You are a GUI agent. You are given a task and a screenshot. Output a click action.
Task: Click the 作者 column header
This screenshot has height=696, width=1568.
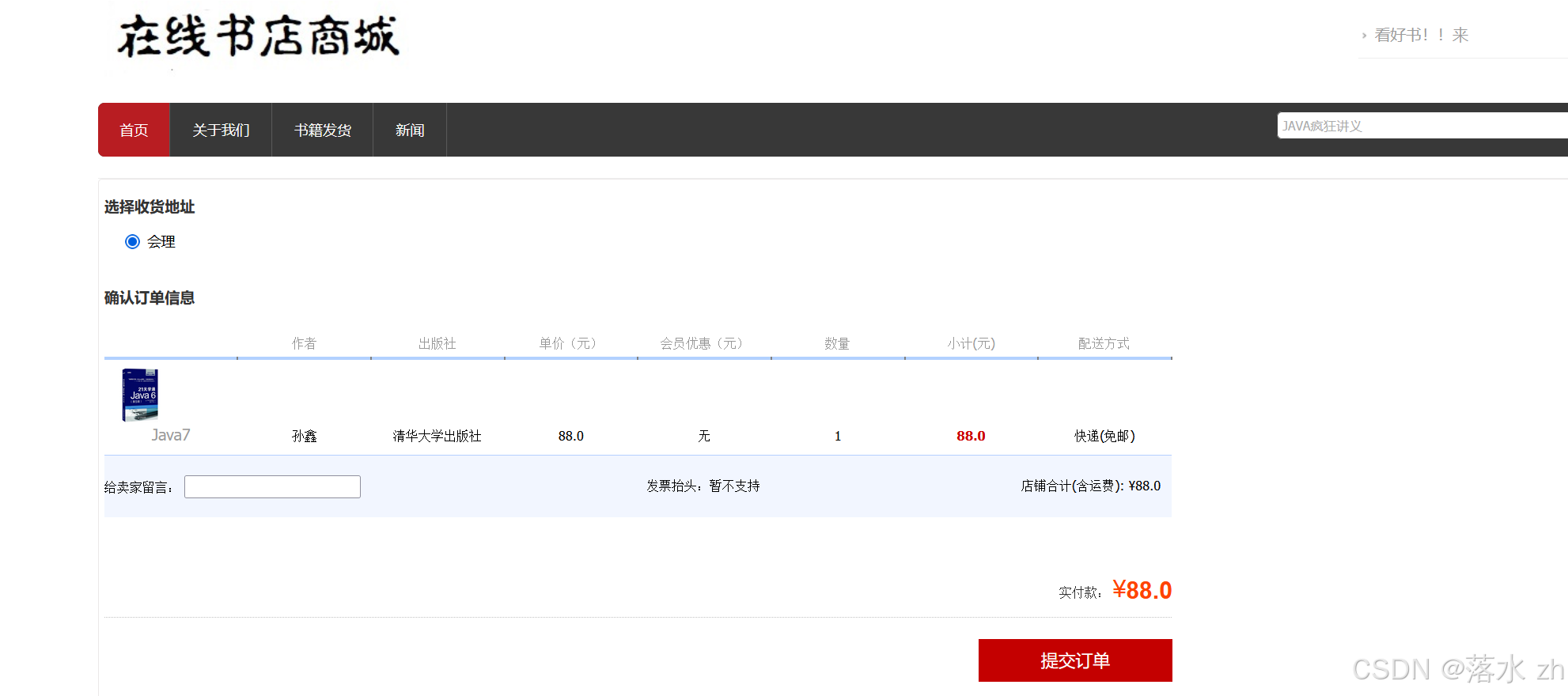click(304, 343)
